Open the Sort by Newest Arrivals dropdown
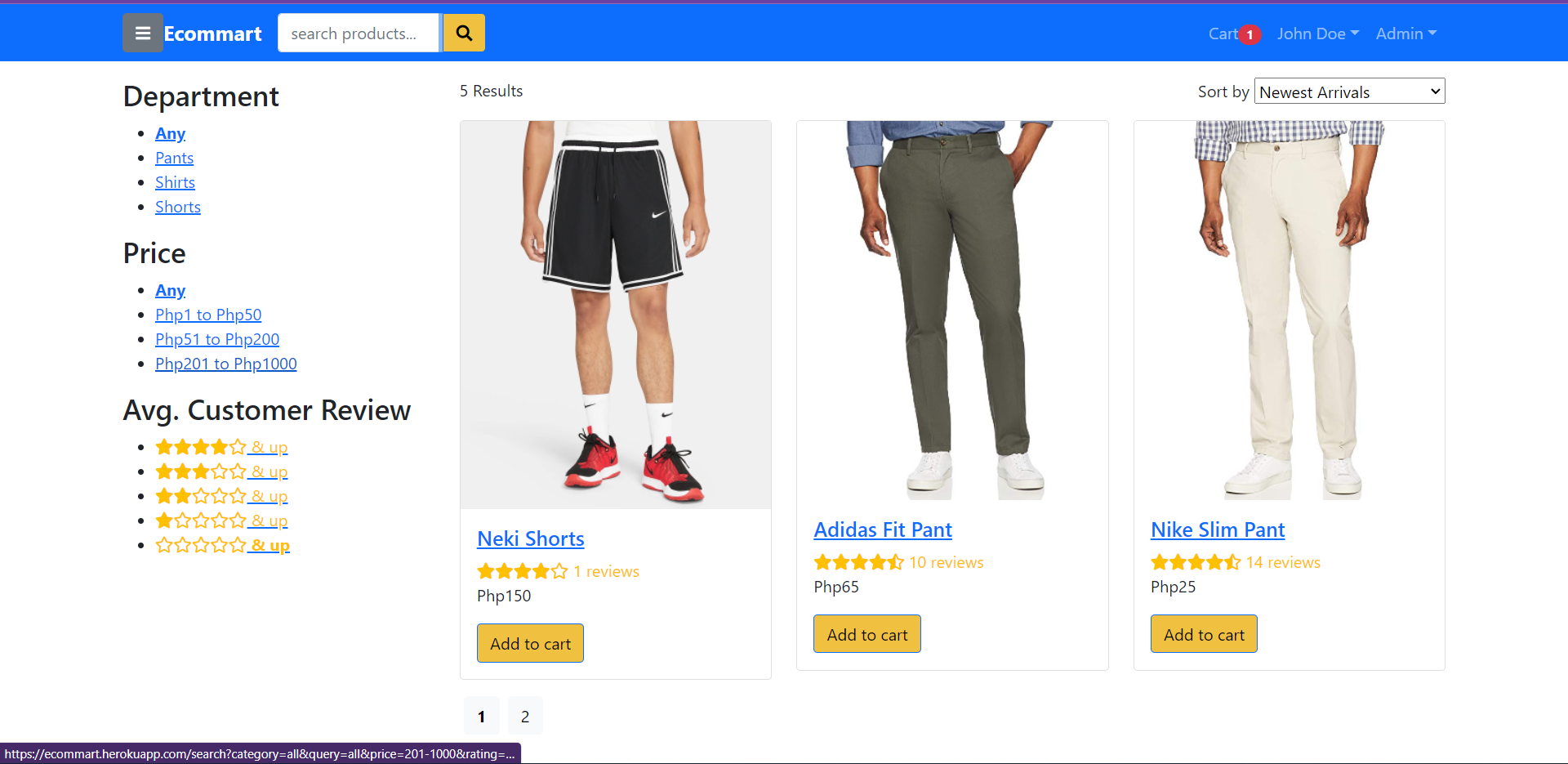This screenshot has height=764, width=1568. coord(1350,92)
